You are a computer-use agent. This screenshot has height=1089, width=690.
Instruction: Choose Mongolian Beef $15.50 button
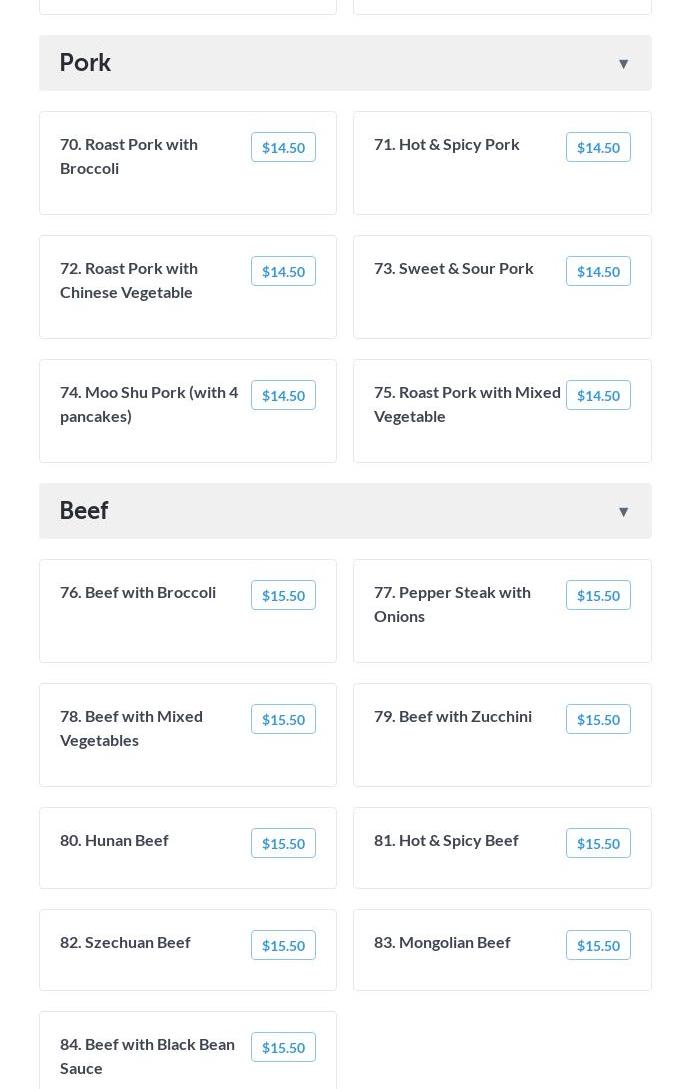click(x=598, y=946)
